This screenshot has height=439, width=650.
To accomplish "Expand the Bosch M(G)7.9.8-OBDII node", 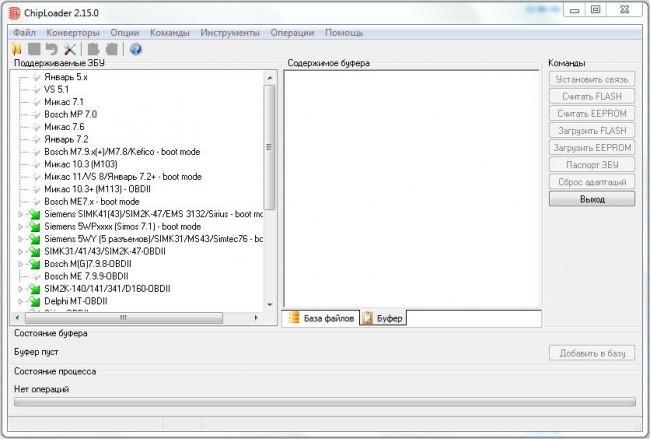I will (x=20, y=264).
